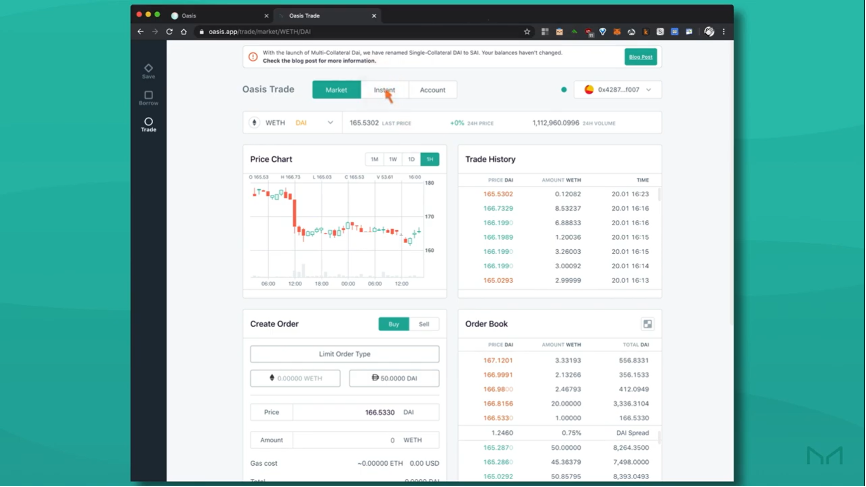This screenshot has width=866, height=487.
Task: Go to the browser home page
Action: [184, 31]
